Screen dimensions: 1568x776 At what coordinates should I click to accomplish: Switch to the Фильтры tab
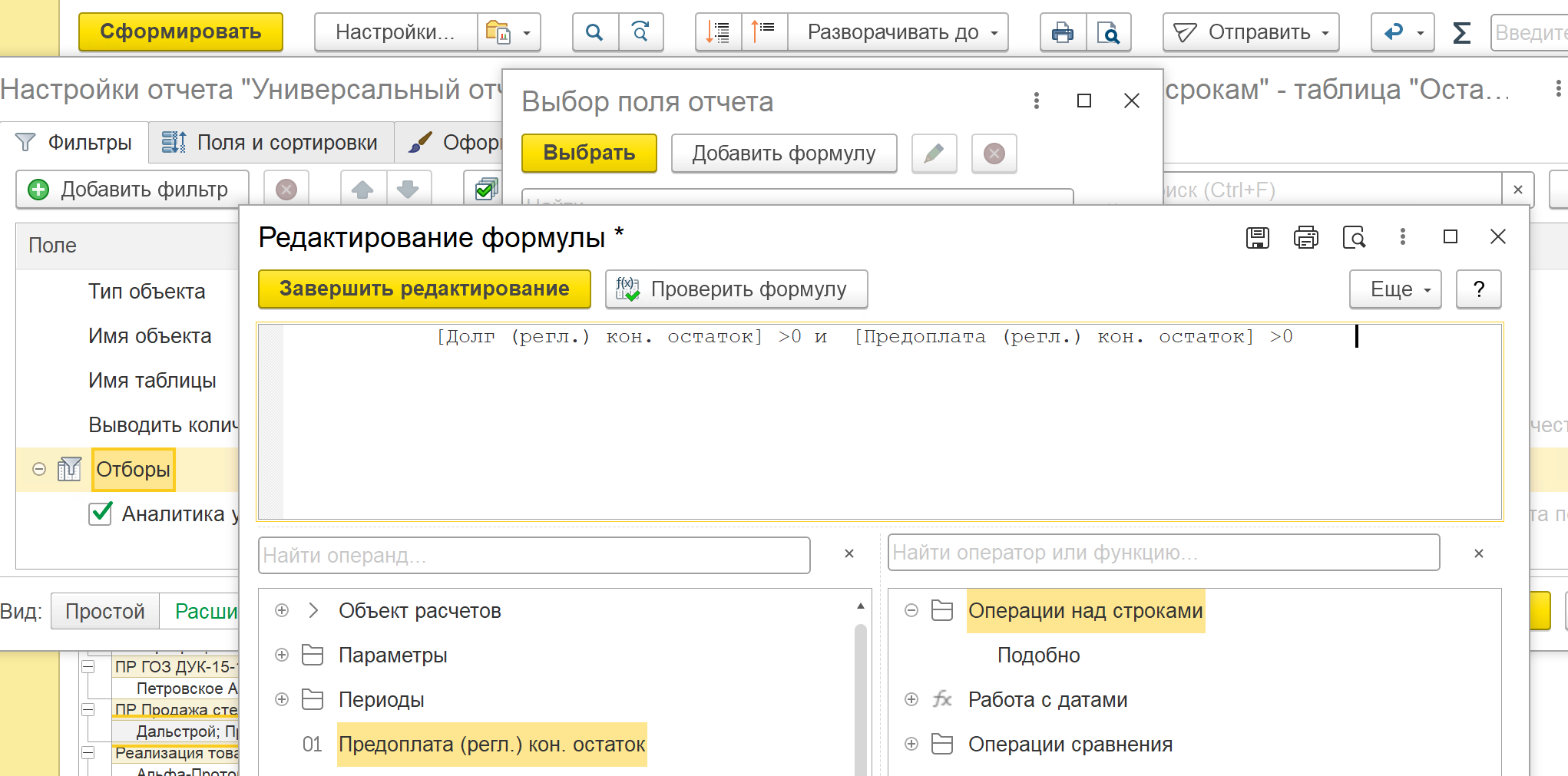coord(74,143)
